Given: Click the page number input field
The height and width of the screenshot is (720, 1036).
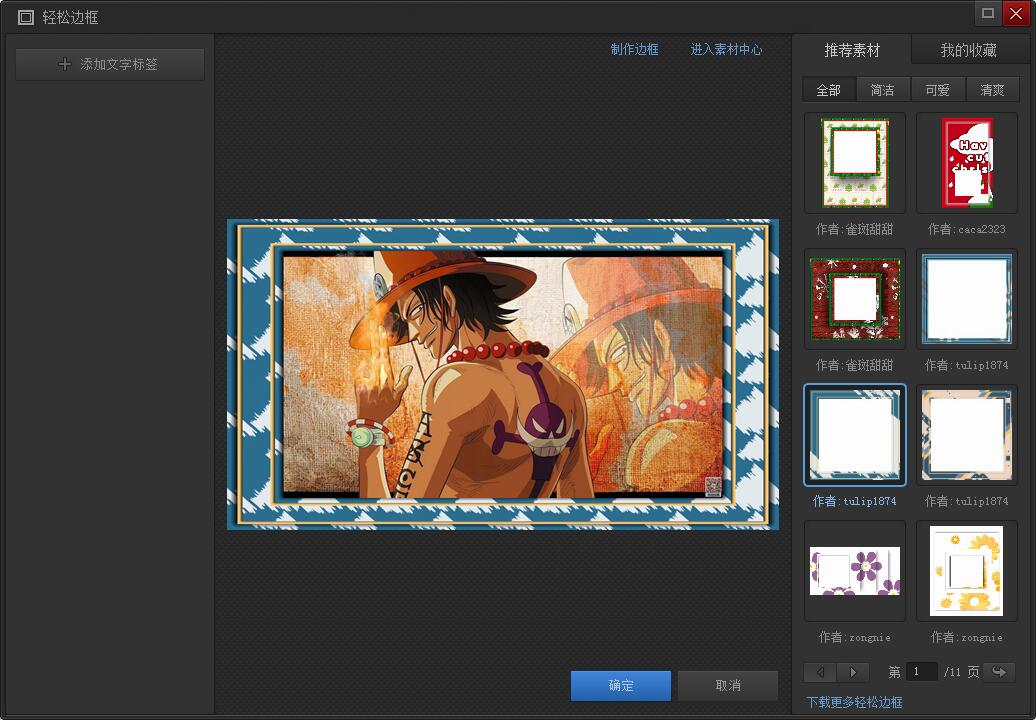Looking at the screenshot, I should (921, 672).
